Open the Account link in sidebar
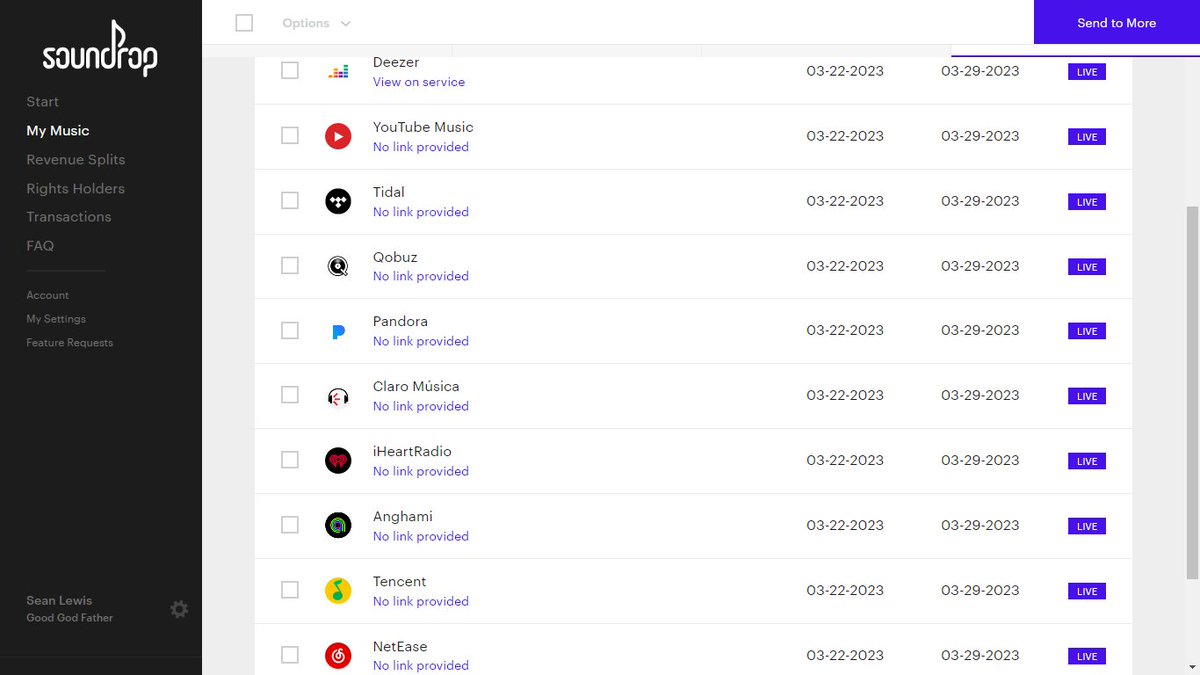Viewport: 1200px width, 675px height. click(x=48, y=295)
